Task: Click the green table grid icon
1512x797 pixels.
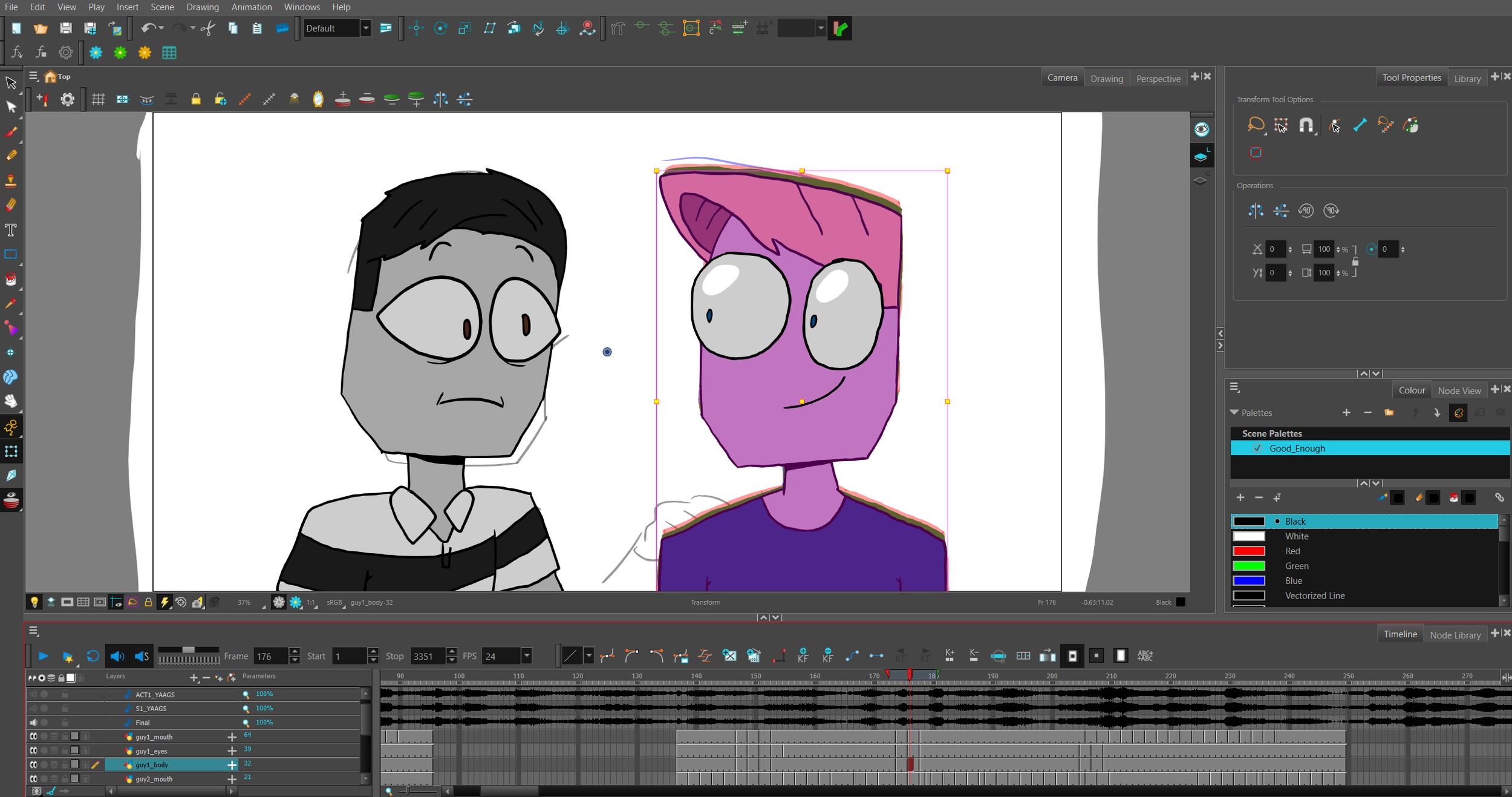Action: click(x=169, y=53)
